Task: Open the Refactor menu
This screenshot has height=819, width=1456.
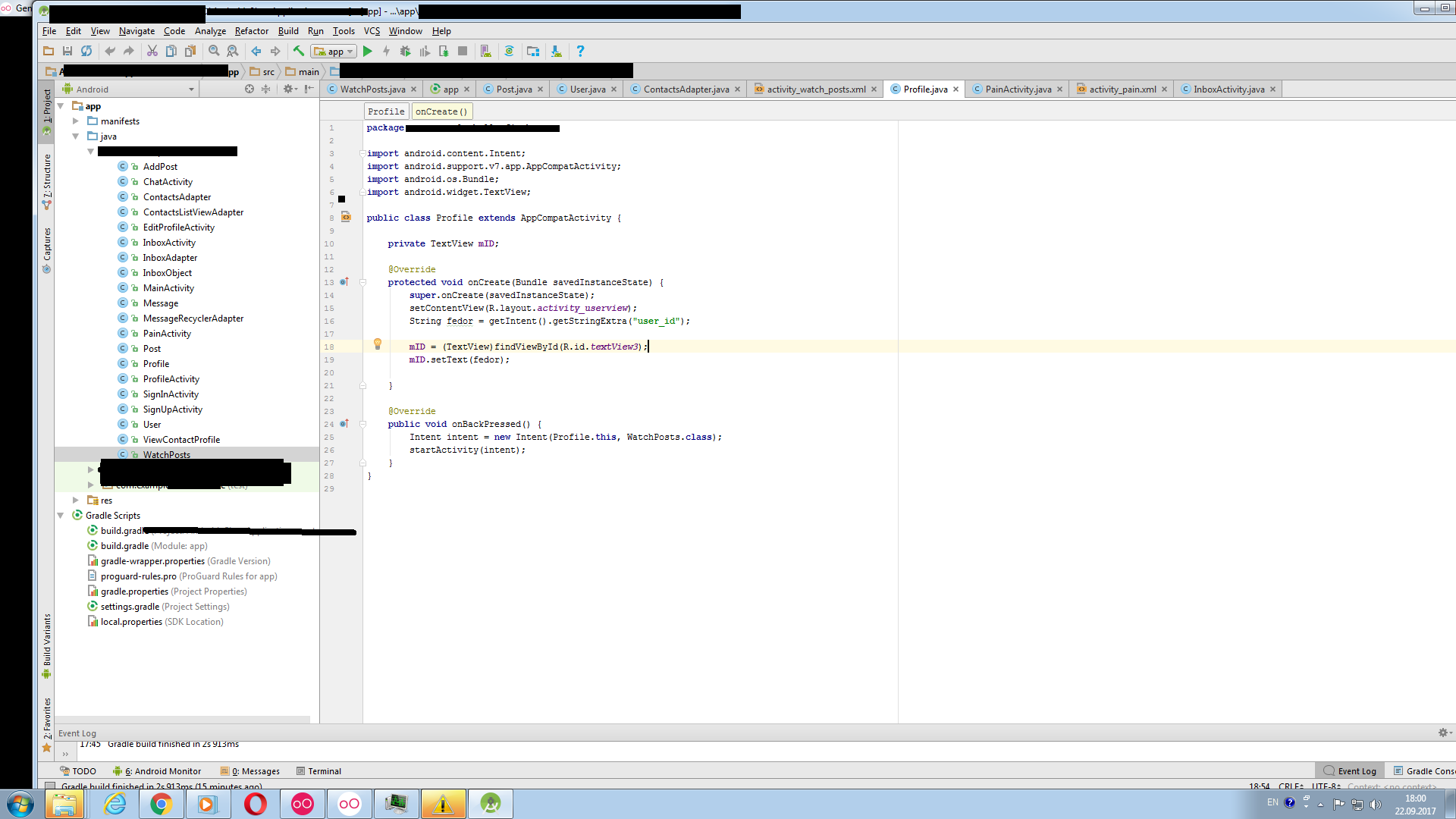Action: point(252,31)
